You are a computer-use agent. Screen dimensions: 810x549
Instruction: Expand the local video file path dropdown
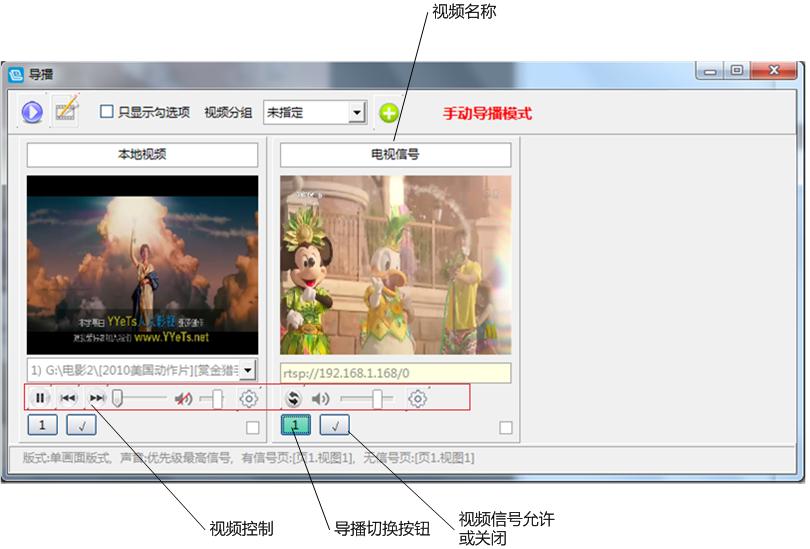(x=248, y=370)
